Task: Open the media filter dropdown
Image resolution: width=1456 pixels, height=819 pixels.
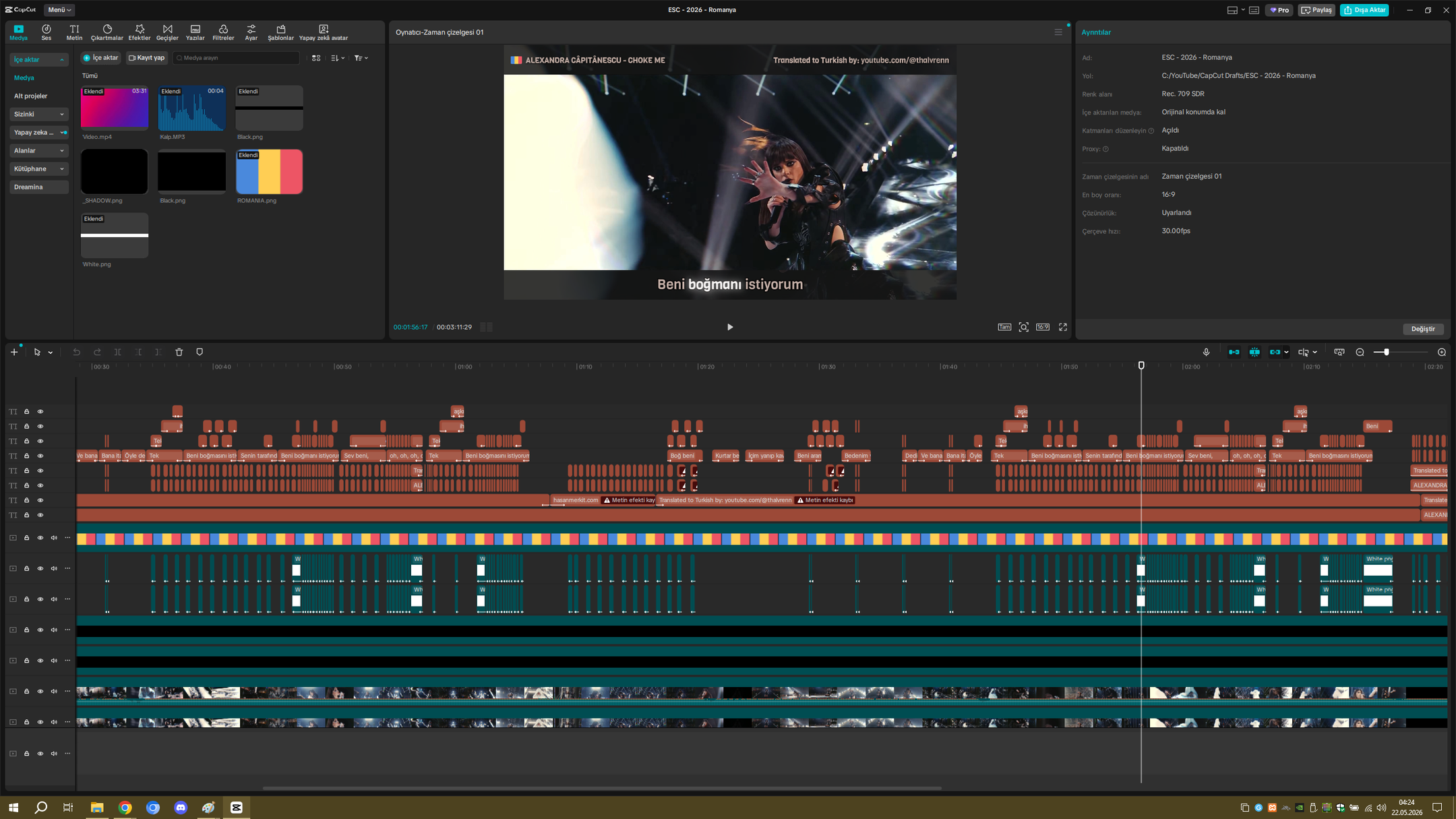Action: [x=361, y=58]
